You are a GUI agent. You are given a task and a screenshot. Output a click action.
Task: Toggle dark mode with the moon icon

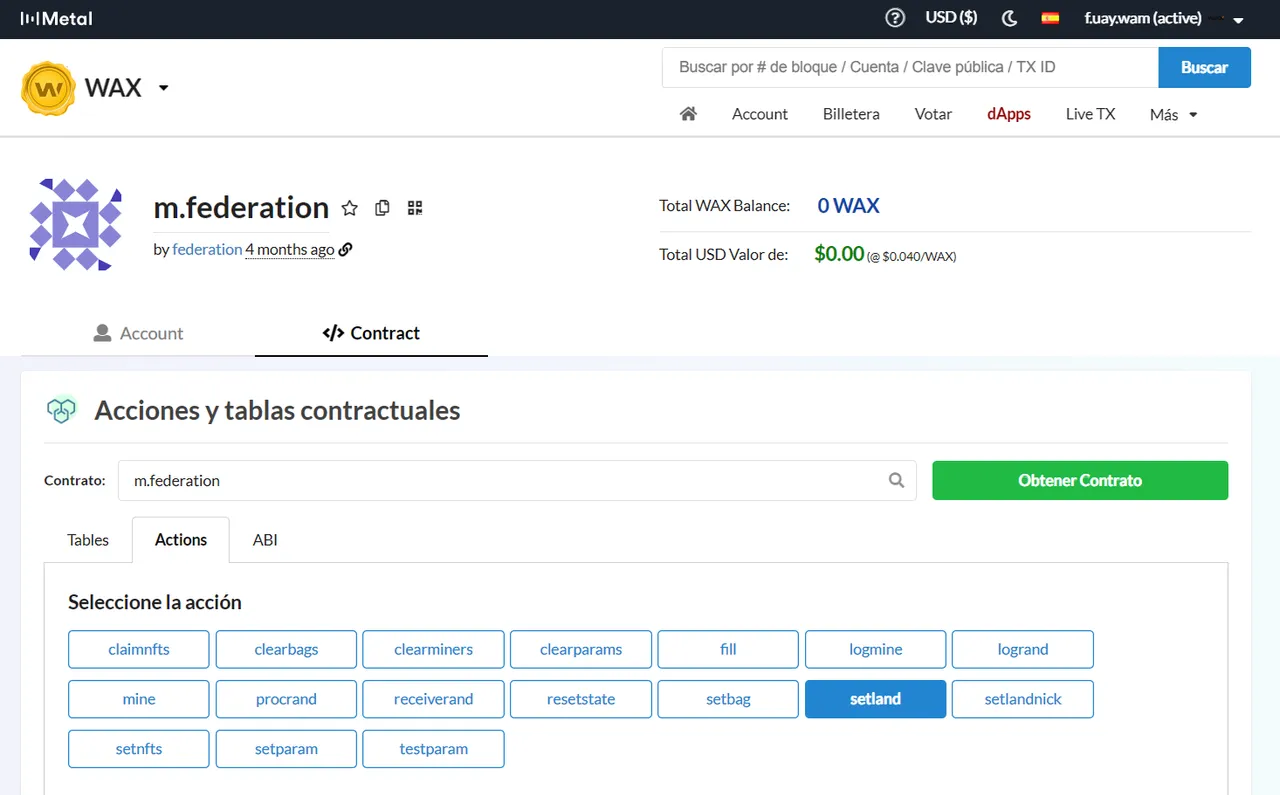coord(1010,18)
